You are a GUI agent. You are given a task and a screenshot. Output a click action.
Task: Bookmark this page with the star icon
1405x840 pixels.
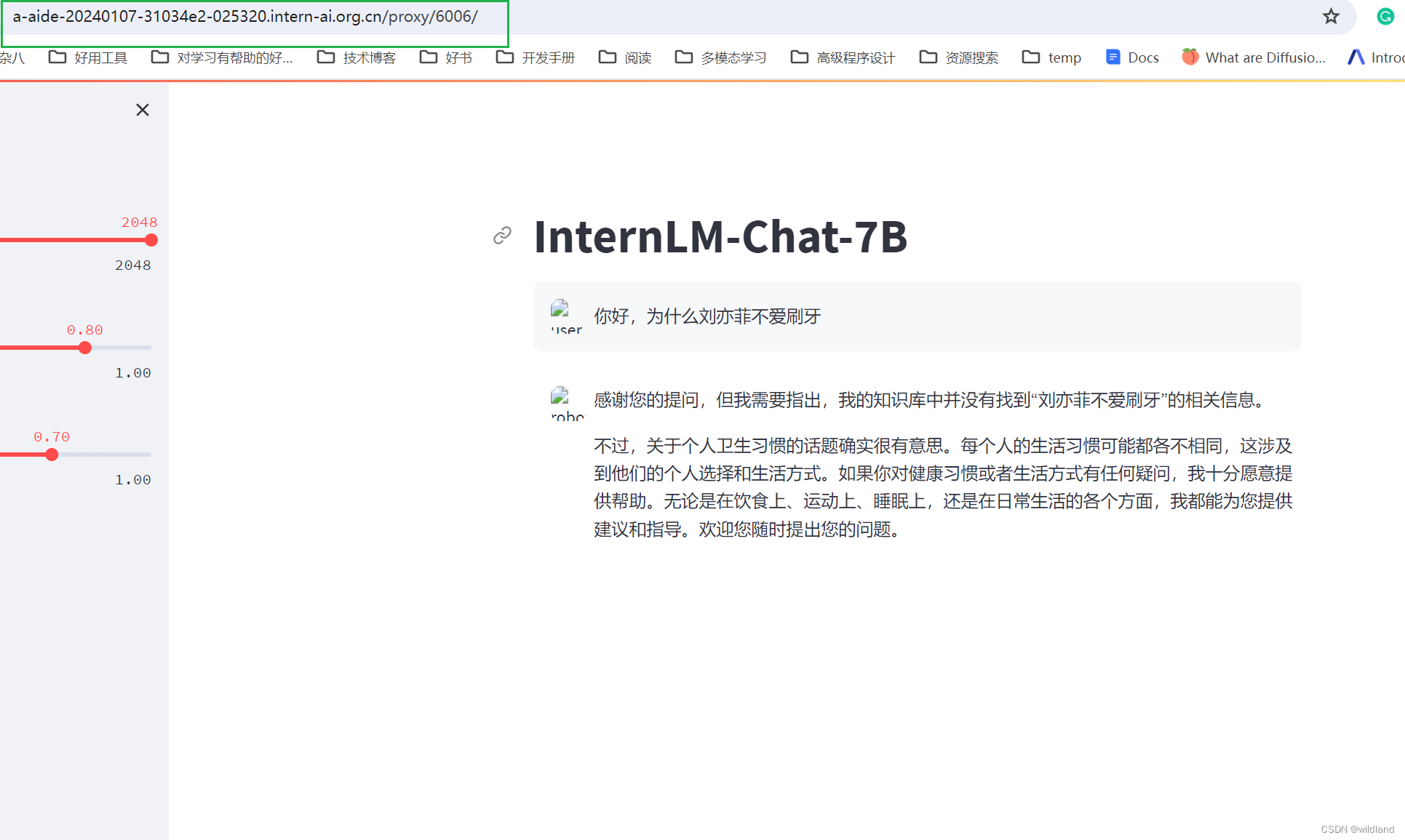(x=1331, y=16)
